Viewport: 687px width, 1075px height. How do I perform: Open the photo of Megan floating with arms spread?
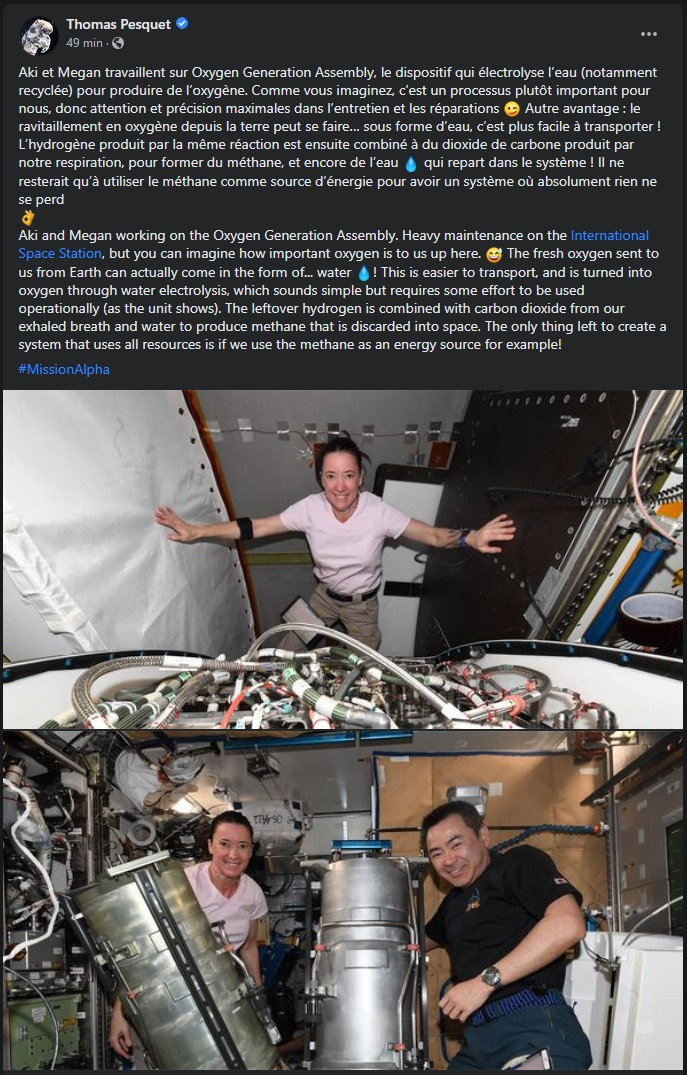pos(343,559)
